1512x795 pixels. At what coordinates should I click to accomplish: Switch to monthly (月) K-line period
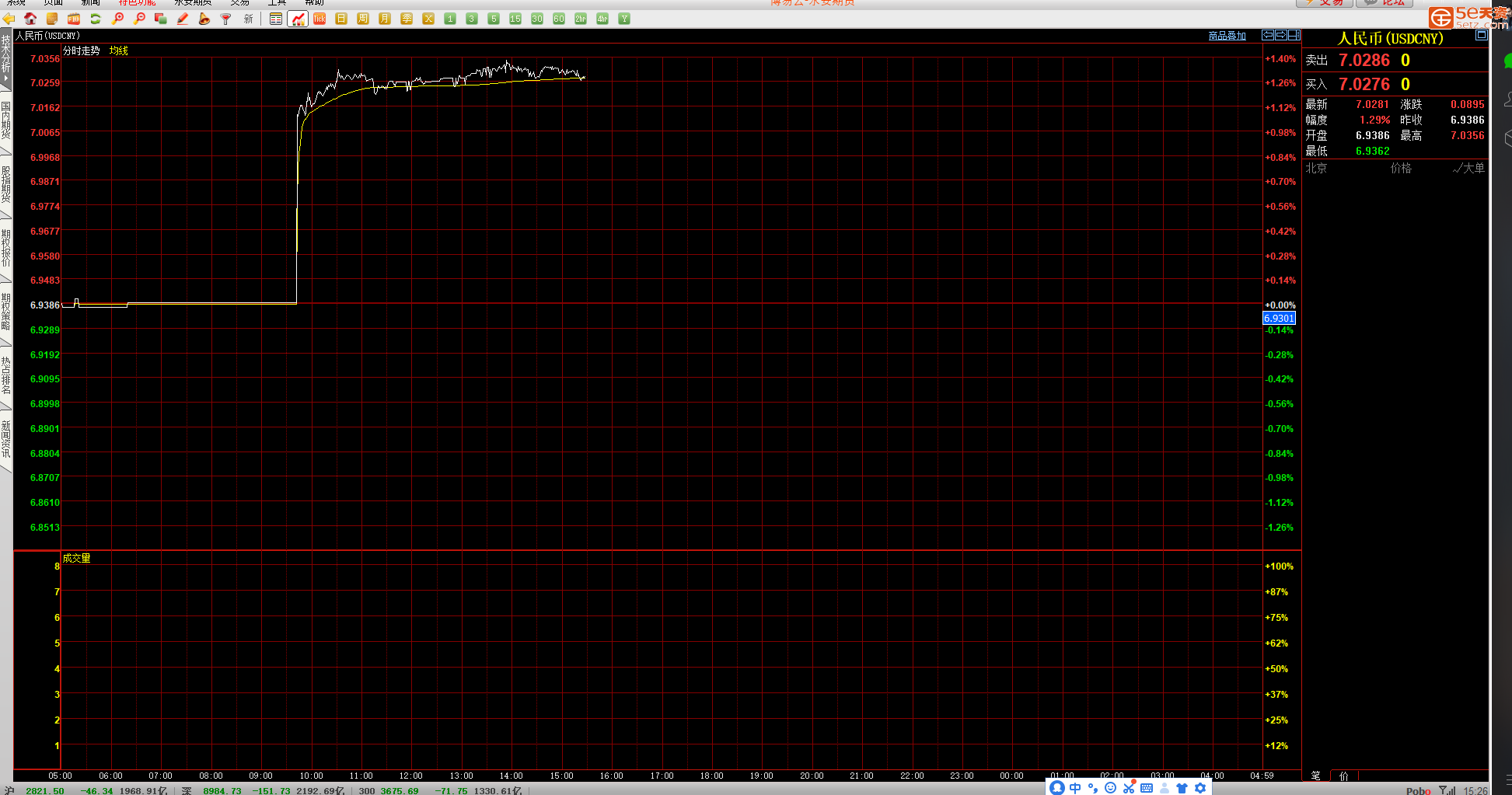pos(385,19)
